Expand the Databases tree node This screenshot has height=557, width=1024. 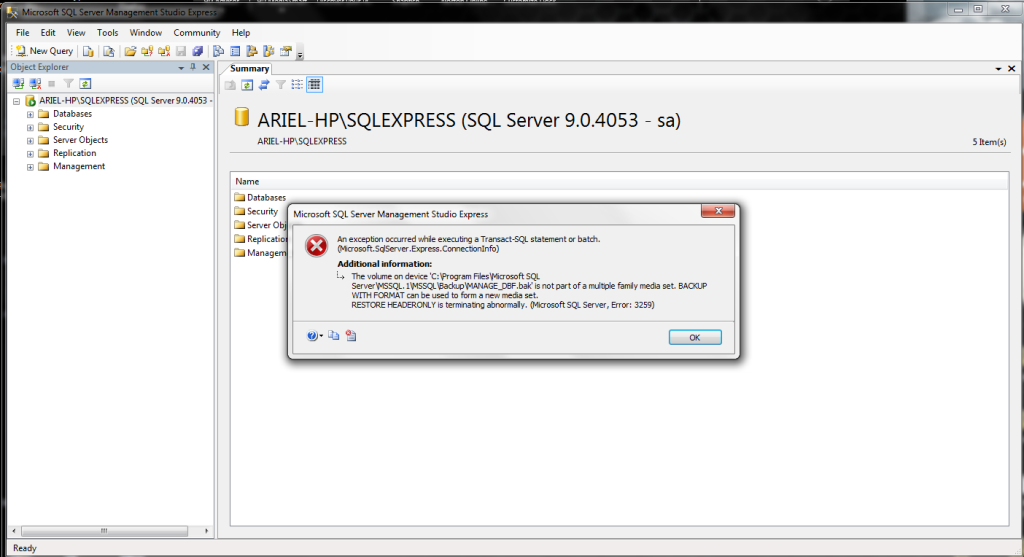[30, 114]
